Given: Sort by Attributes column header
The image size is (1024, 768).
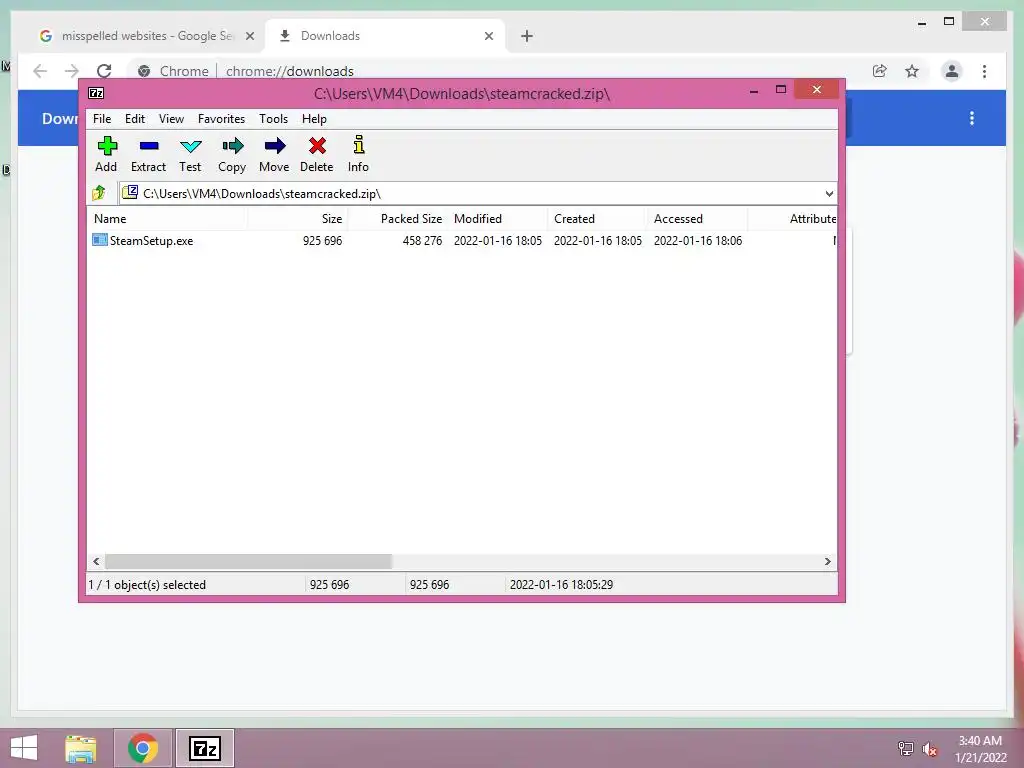Looking at the screenshot, I should [x=793, y=219].
